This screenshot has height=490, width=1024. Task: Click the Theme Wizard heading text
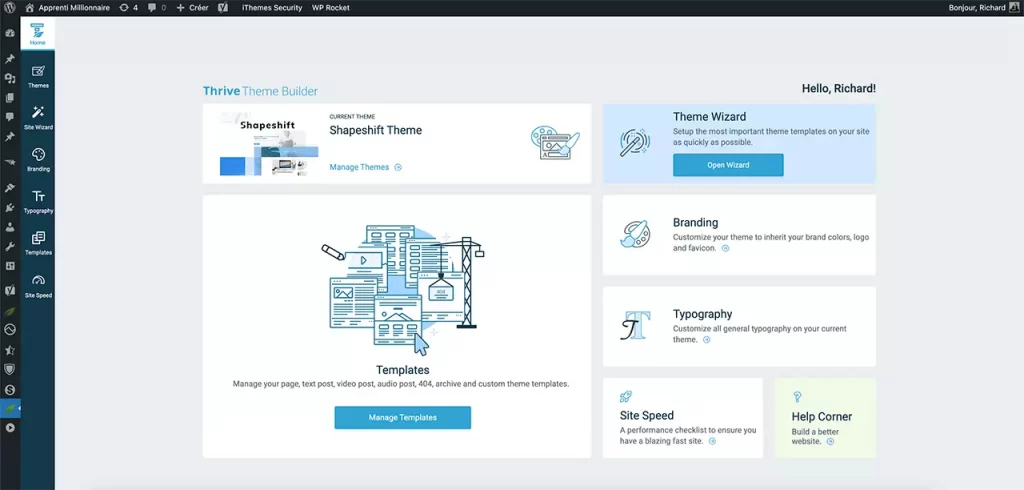coord(709,117)
